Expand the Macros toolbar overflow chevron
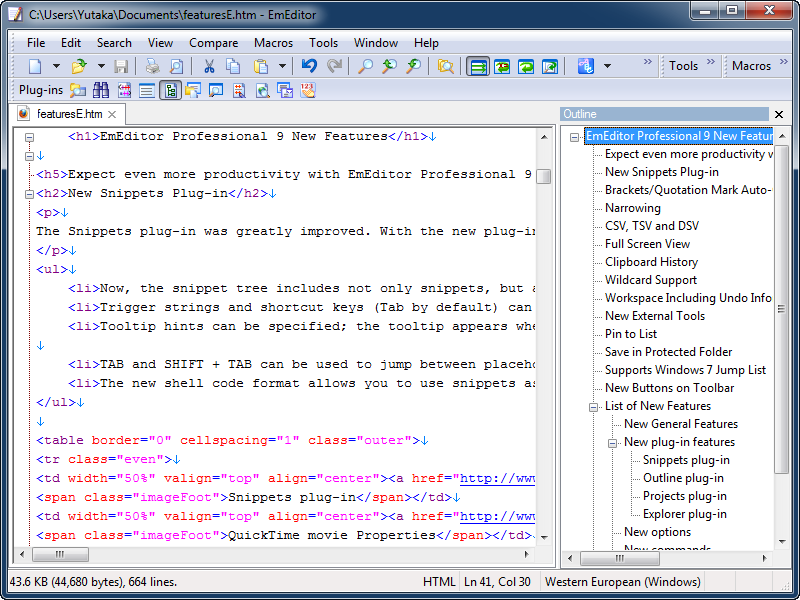The width and height of the screenshot is (800, 600). point(784,62)
